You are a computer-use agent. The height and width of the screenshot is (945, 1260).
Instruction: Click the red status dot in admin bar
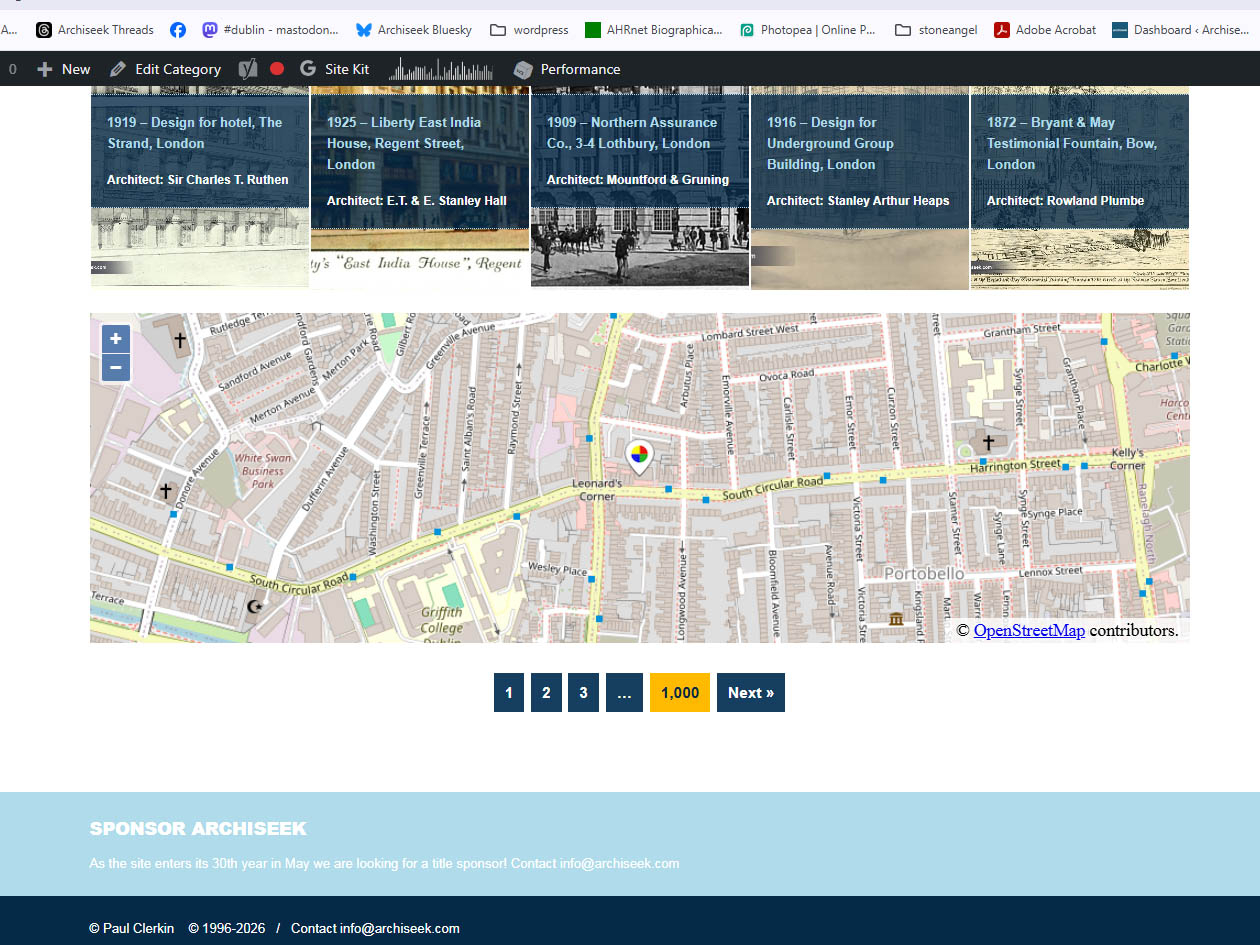click(x=277, y=69)
